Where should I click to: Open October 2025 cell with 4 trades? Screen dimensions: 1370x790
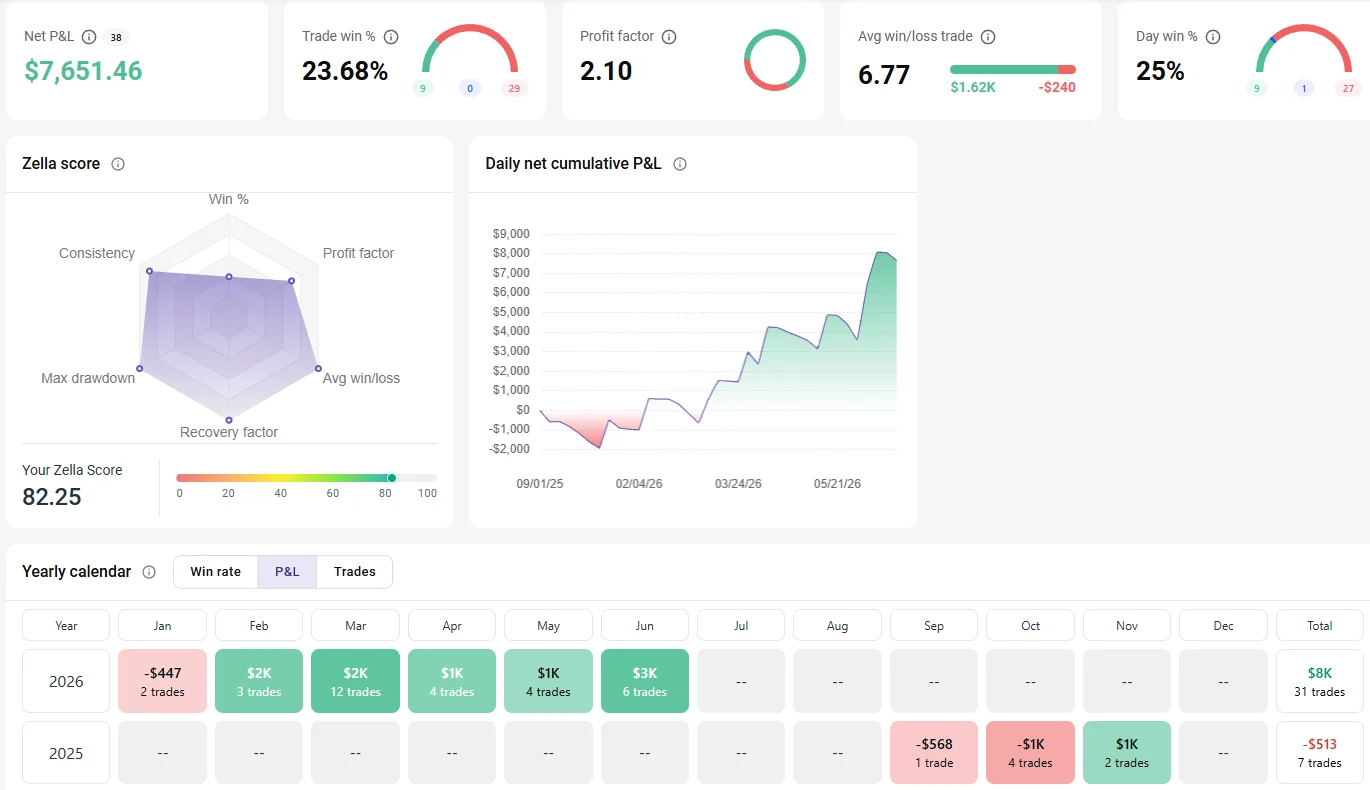[x=1031, y=752]
